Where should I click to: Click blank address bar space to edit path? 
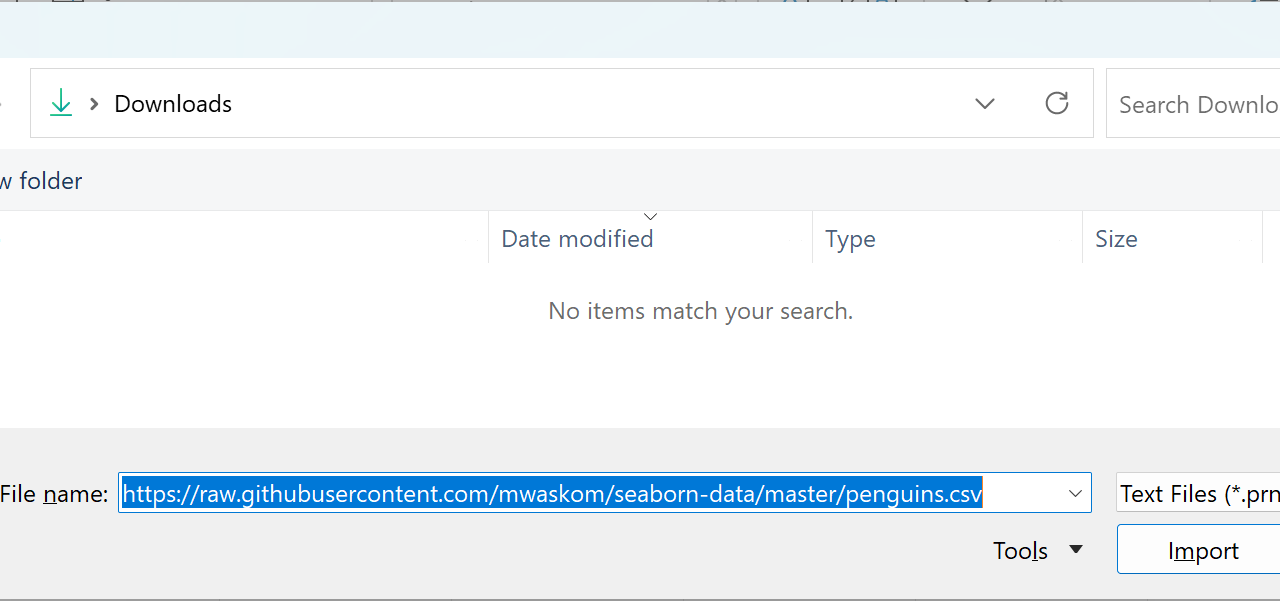click(600, 103)
